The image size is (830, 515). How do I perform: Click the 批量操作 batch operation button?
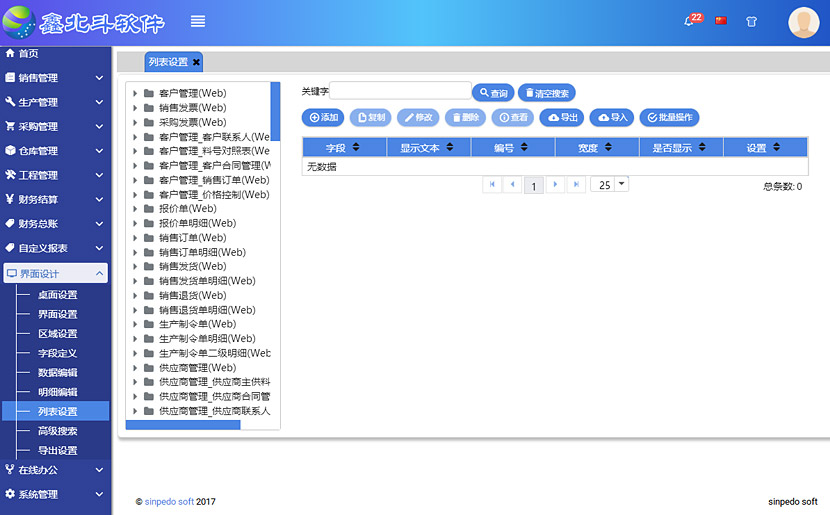pos(669,118)
